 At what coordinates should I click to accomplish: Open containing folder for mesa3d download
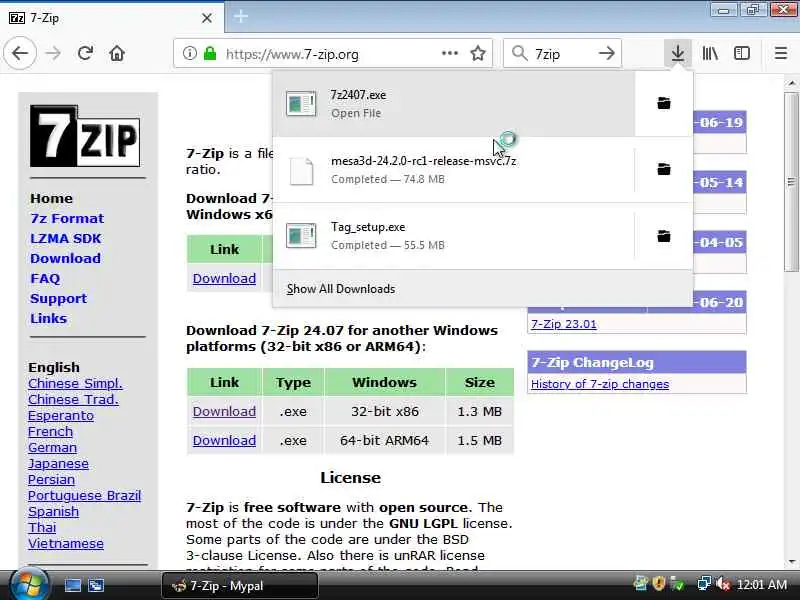[x=664, y=169]
